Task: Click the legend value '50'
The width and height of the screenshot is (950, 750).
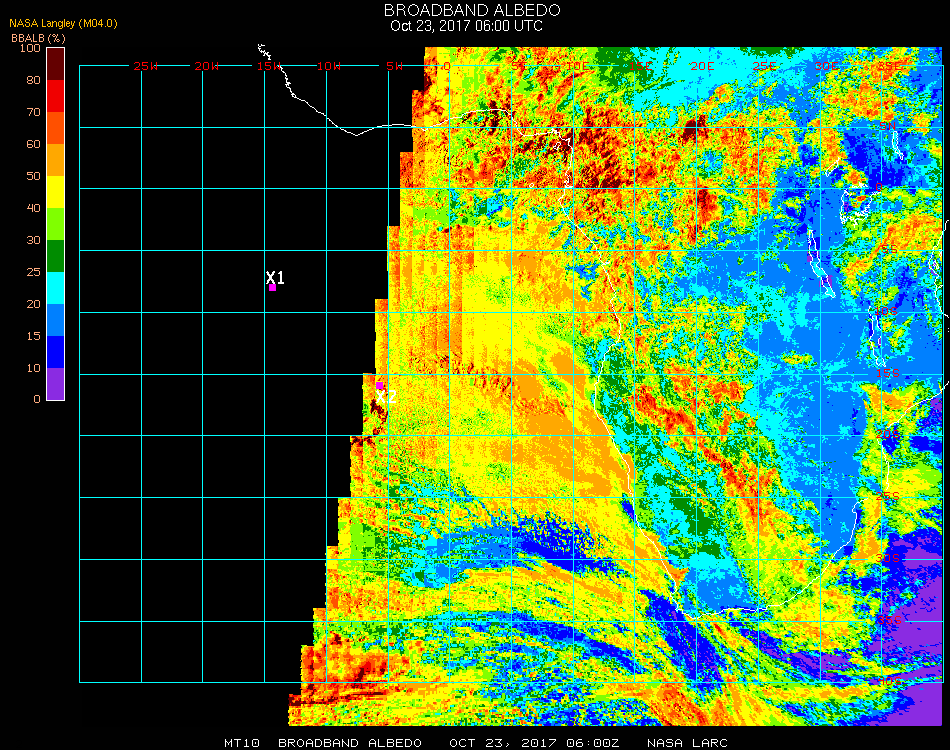Action: point(33,176)
